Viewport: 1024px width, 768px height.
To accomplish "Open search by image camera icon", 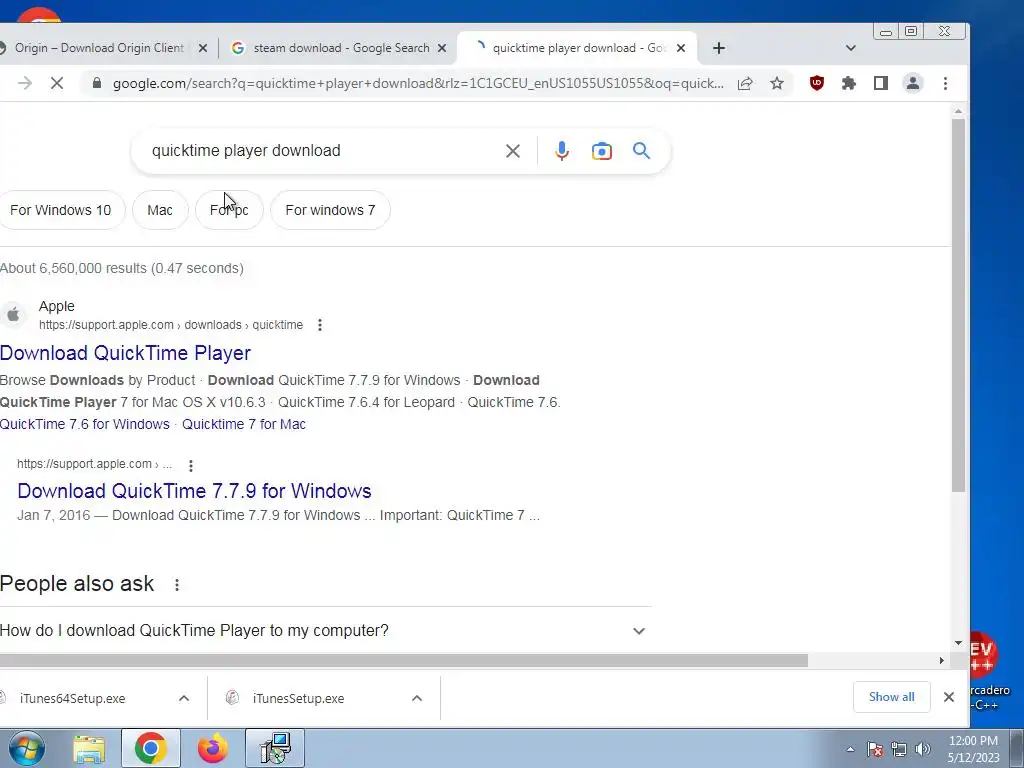I will click(601, 151).
